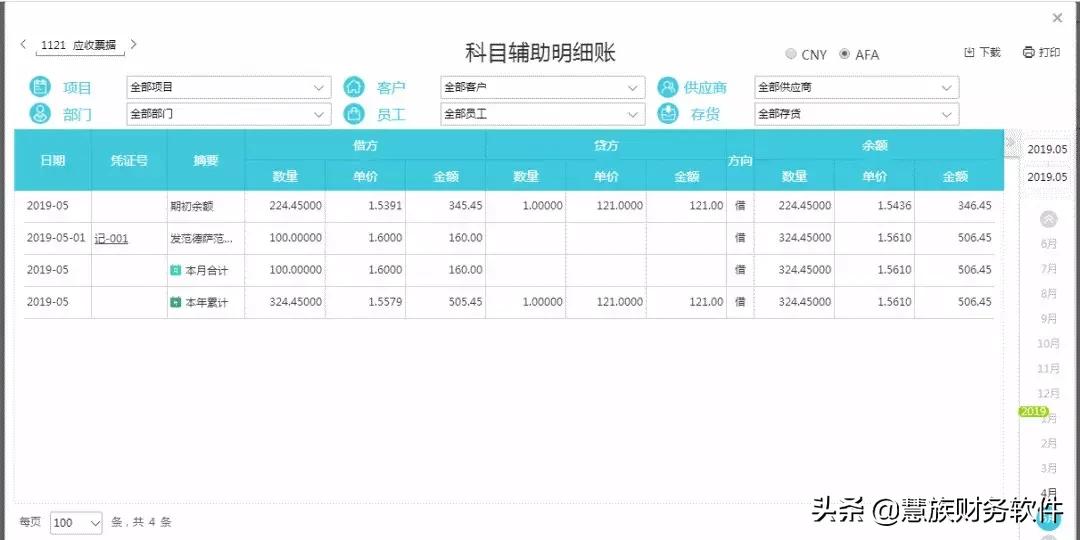This screenshot has height=540, width=1080.
Task: Click the 日期 column header
Action: point(53,160)
